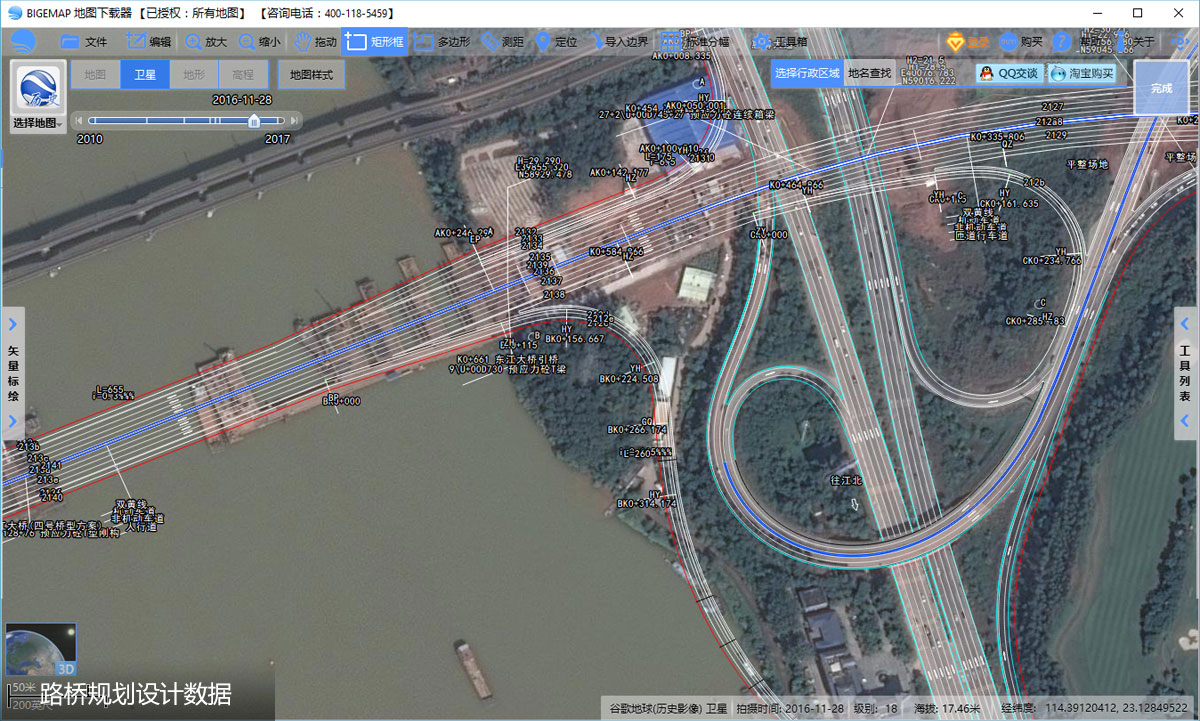
Task: Click the 矢量标绘 side panel label
Action: click(13, 373)
